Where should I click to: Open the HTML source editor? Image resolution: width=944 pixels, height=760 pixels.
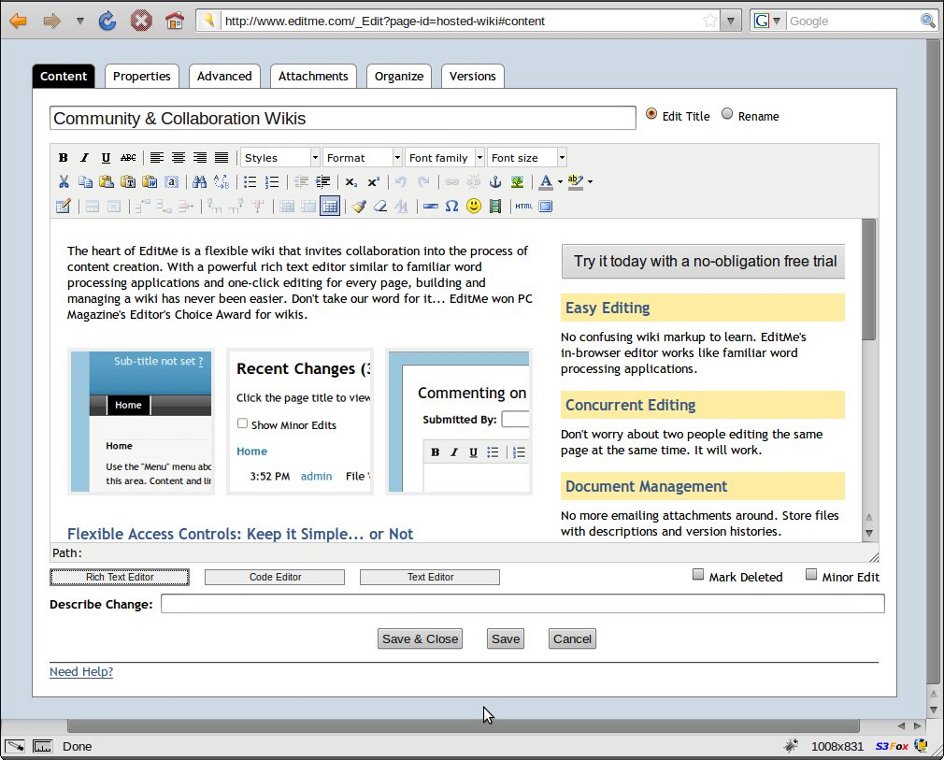pyautogui.click(x=524, y=206)
